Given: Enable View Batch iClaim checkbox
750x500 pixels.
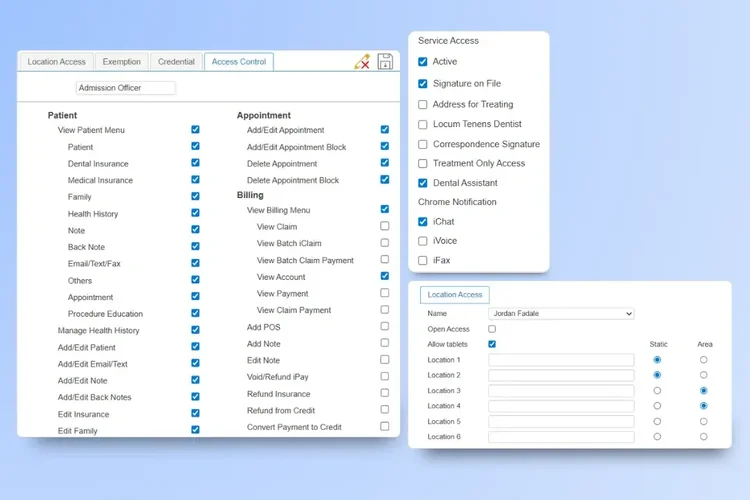Looking at the screenshot, I should click(x=385, y=243).
